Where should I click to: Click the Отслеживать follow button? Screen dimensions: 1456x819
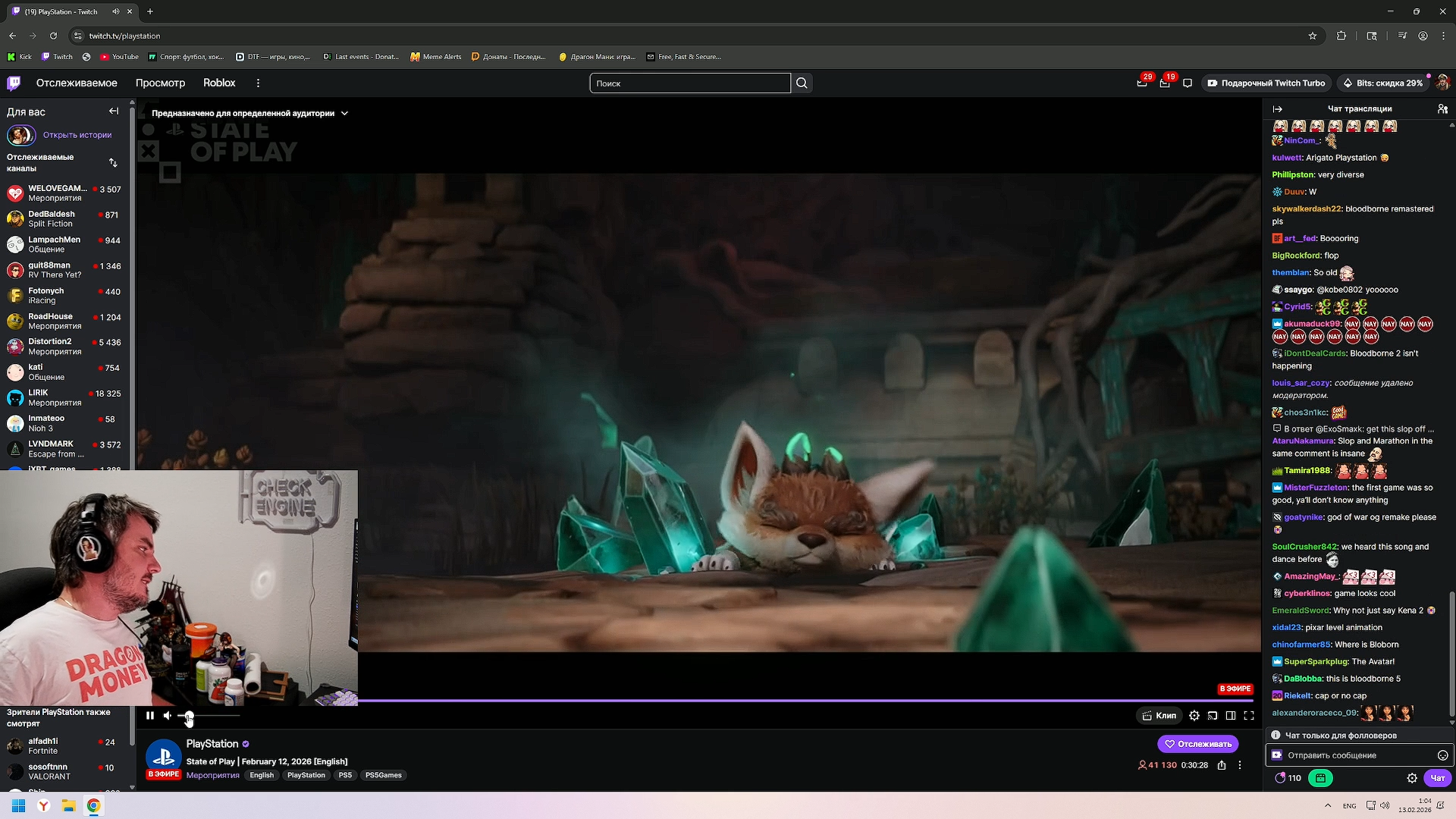(x=1197, y=744)
